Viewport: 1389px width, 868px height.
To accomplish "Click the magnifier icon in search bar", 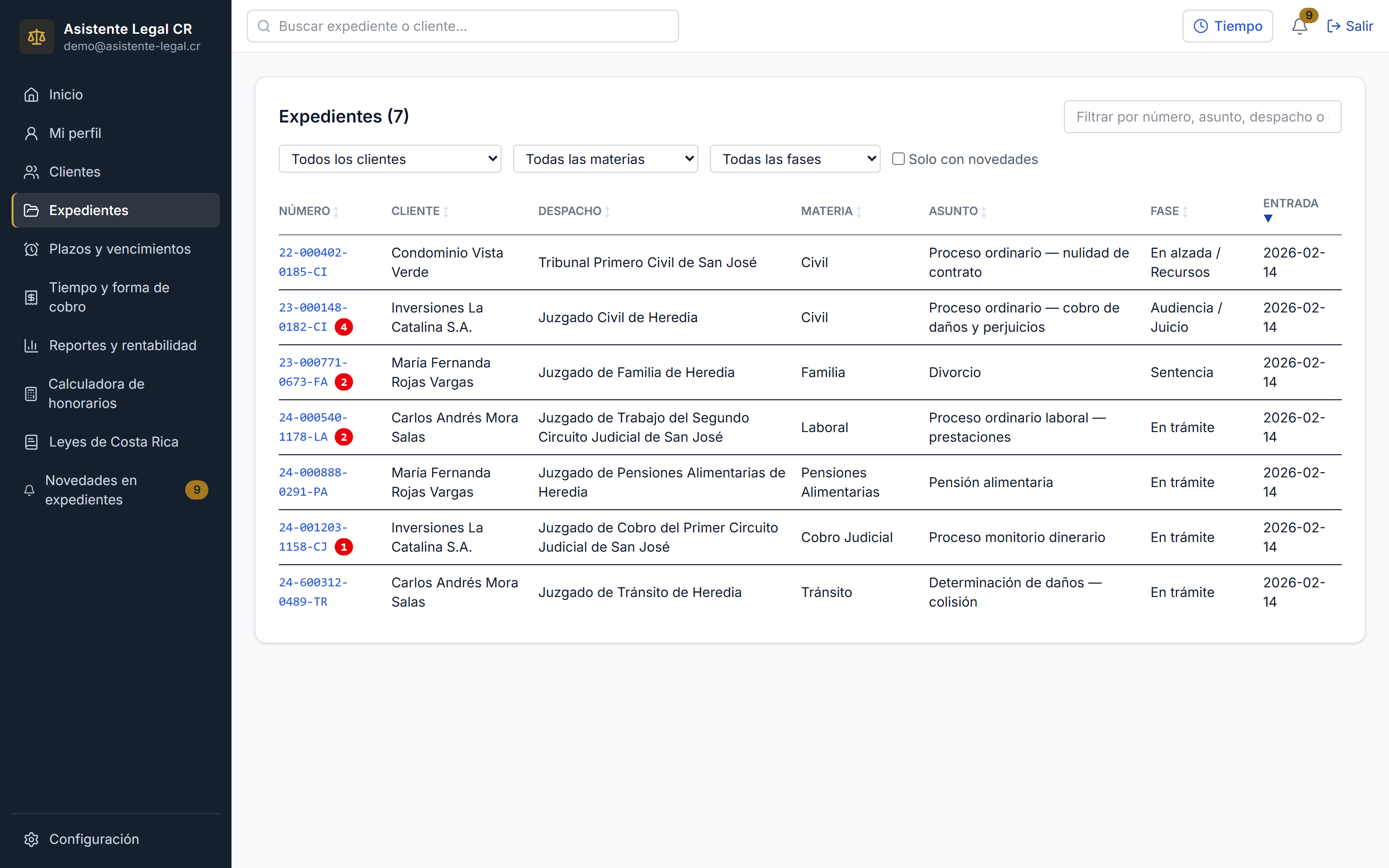I will pos(264,26).
